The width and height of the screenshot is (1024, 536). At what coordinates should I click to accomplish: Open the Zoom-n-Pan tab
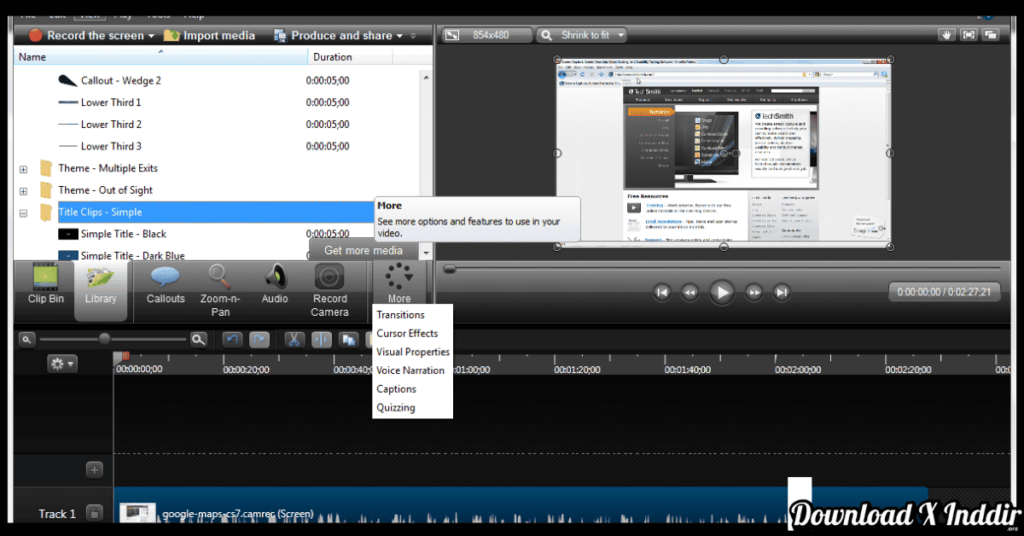tap(220, 291)
